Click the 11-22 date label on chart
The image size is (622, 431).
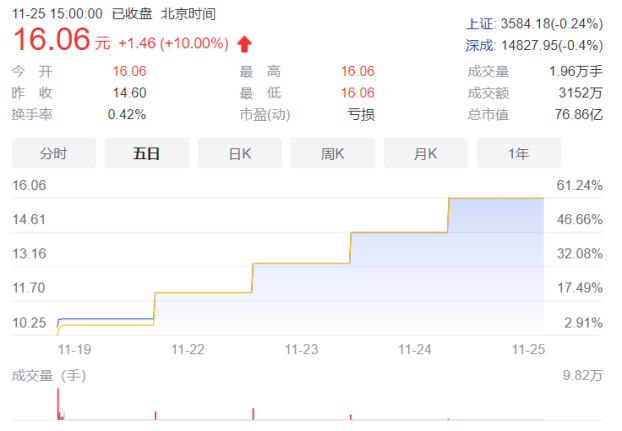(188, 349)
